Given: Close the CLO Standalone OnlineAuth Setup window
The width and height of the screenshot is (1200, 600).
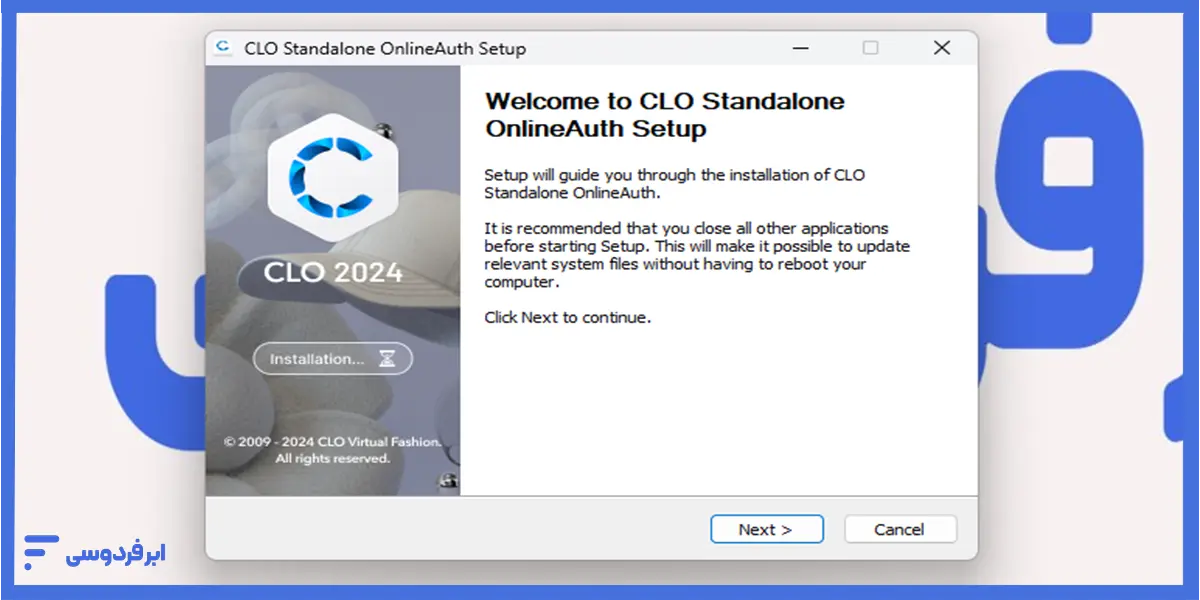Looking at the screenshot, I should click(x=941, y=48).
